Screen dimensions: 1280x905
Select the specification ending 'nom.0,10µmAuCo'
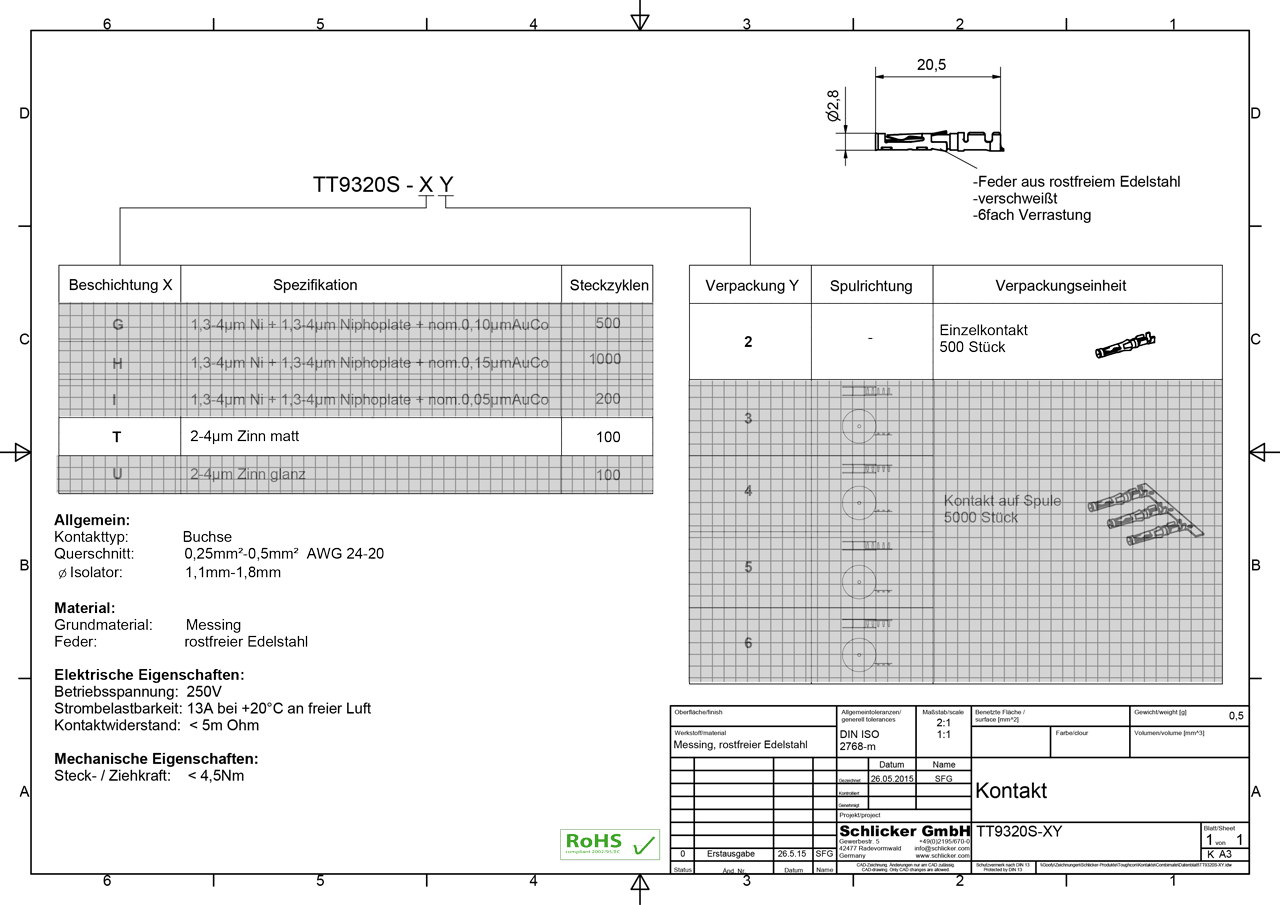pos(369,324)
